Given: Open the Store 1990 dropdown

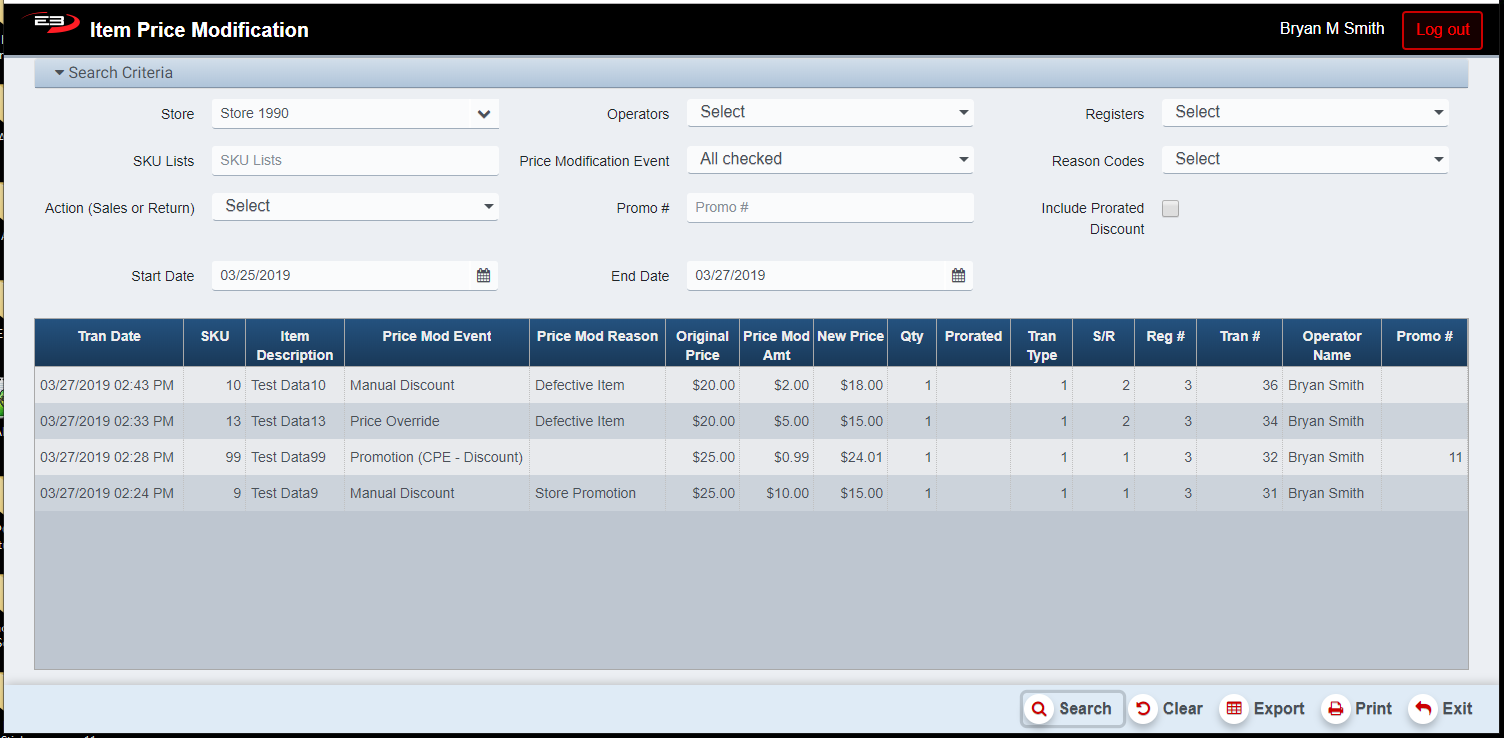Looking at the screenshot, I should click(355, 114).
